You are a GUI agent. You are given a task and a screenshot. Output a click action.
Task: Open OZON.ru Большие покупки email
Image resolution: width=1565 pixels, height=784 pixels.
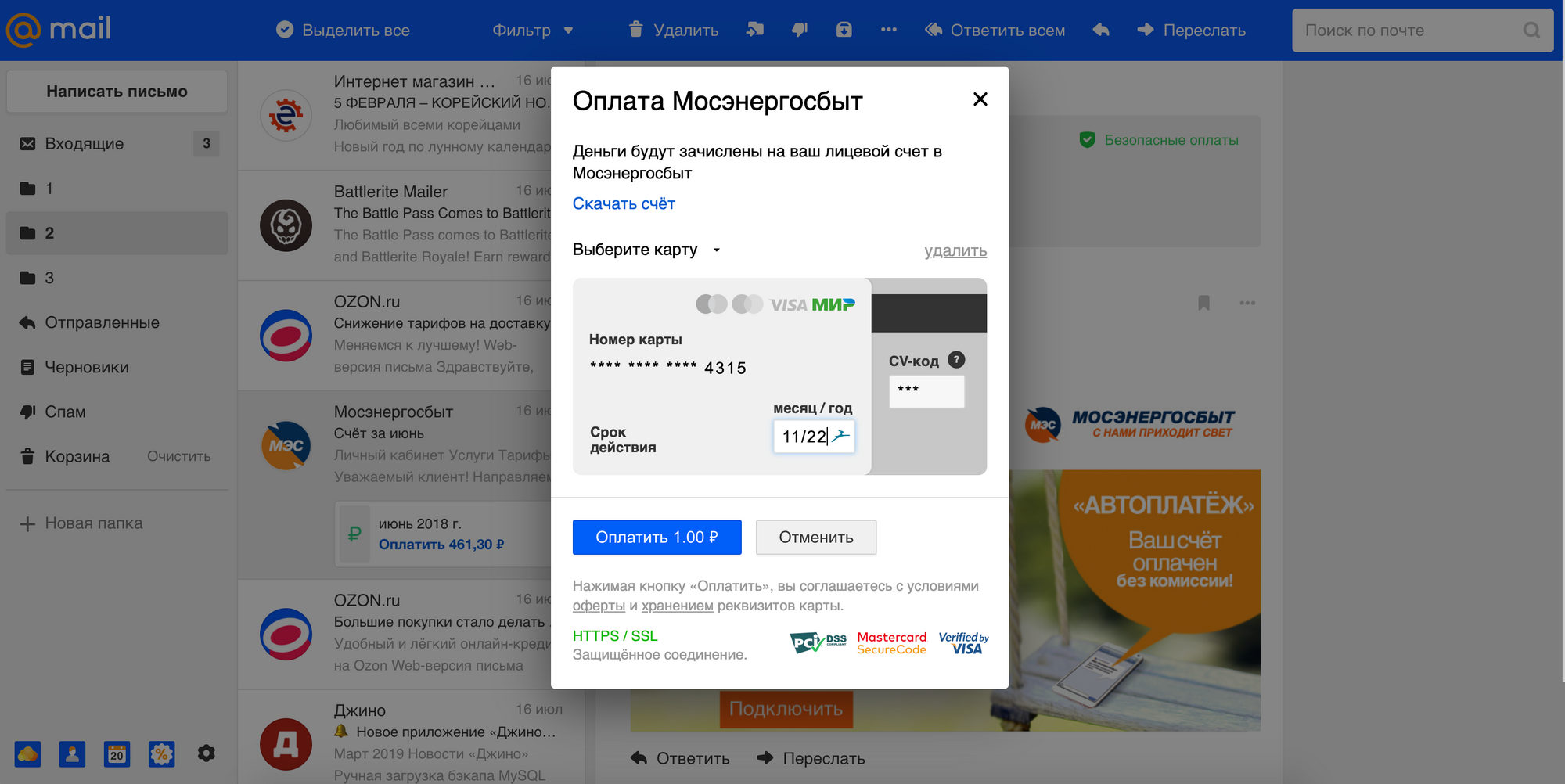[395, 634]
